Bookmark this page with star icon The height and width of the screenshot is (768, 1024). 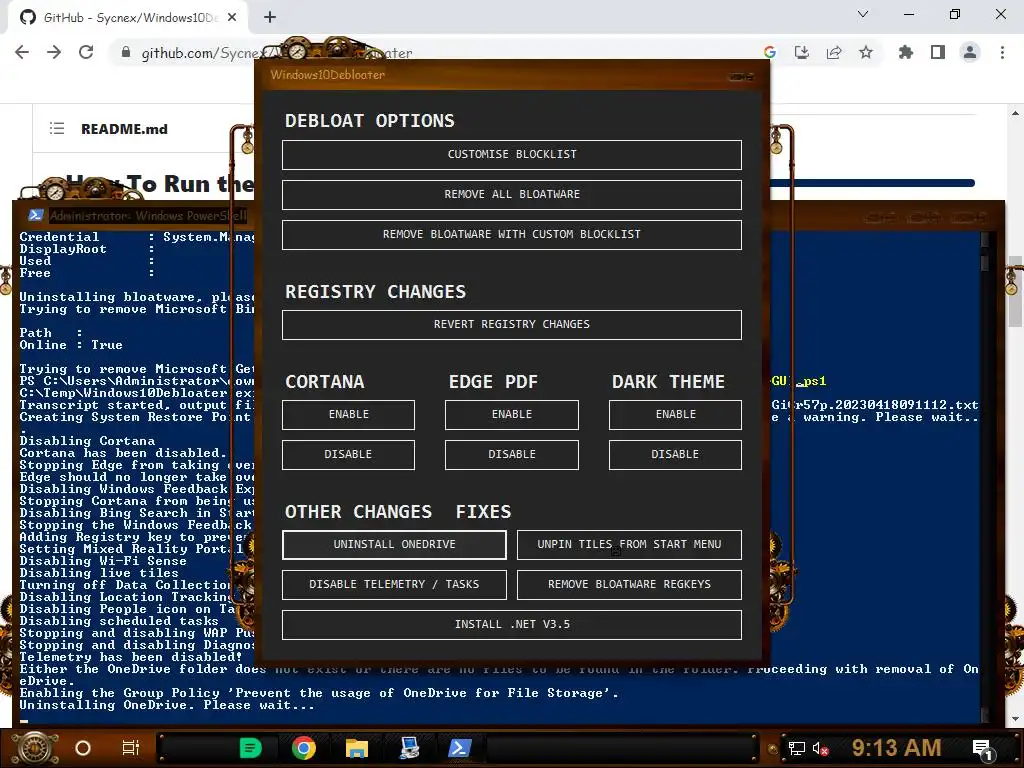click(x=866, y=52)
